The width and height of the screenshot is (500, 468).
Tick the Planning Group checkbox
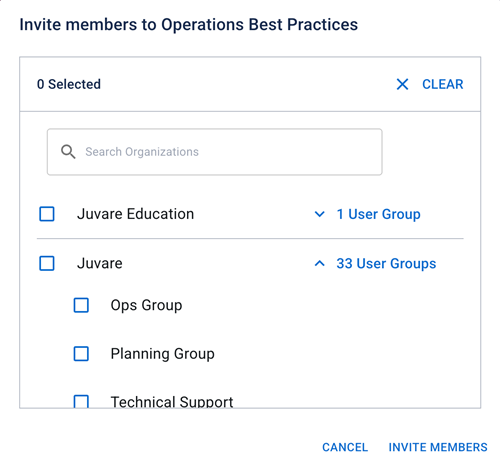pyautogui.click(x=81, y=354)
